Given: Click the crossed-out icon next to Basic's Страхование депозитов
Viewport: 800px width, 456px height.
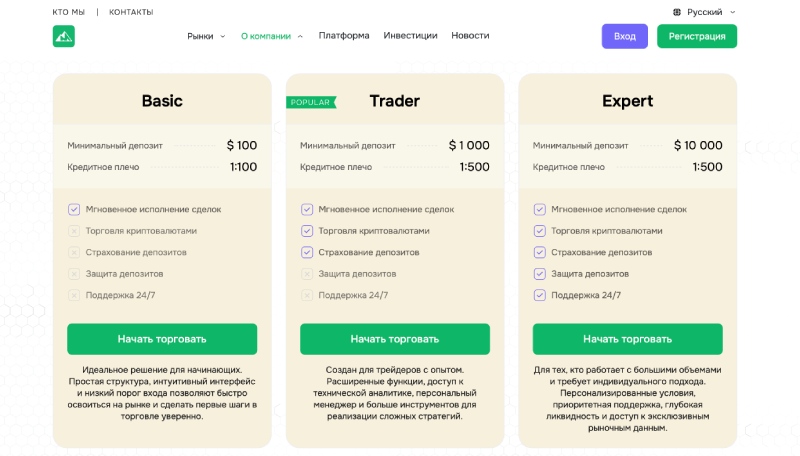Looking at the screenshot, I should [x=74, y=252].
